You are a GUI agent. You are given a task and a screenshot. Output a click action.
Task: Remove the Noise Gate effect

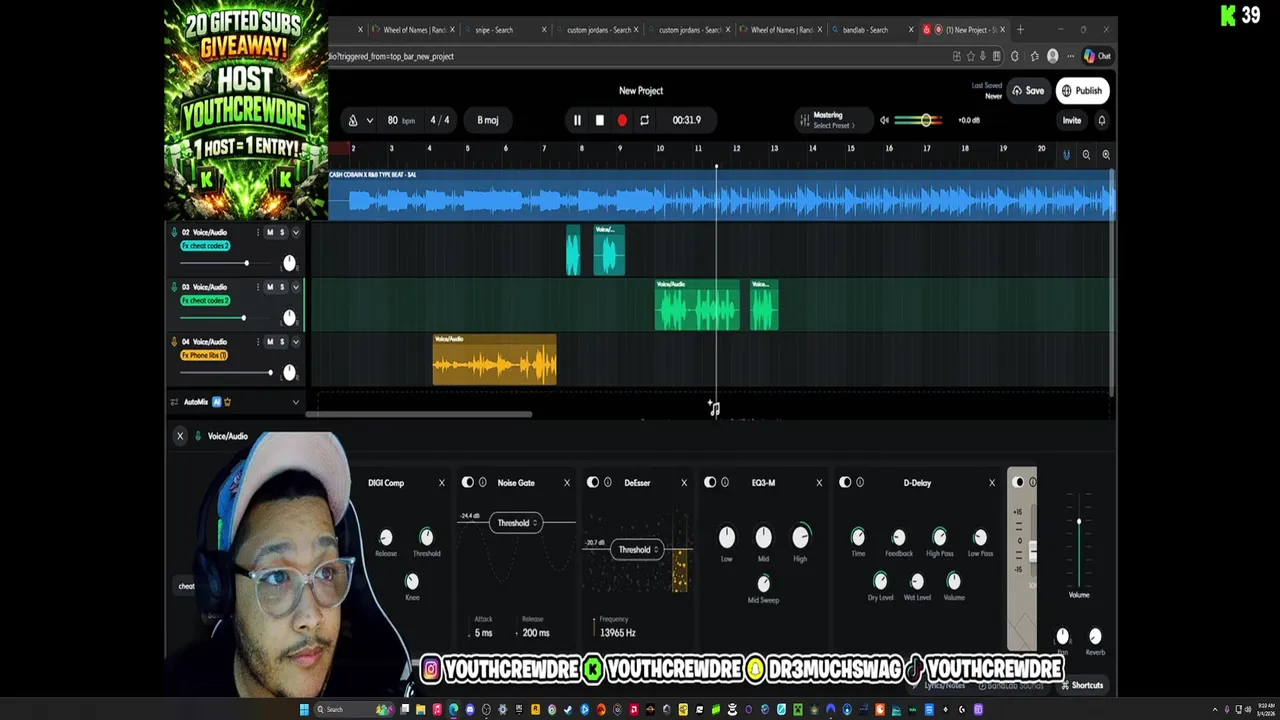click(566, 483)
